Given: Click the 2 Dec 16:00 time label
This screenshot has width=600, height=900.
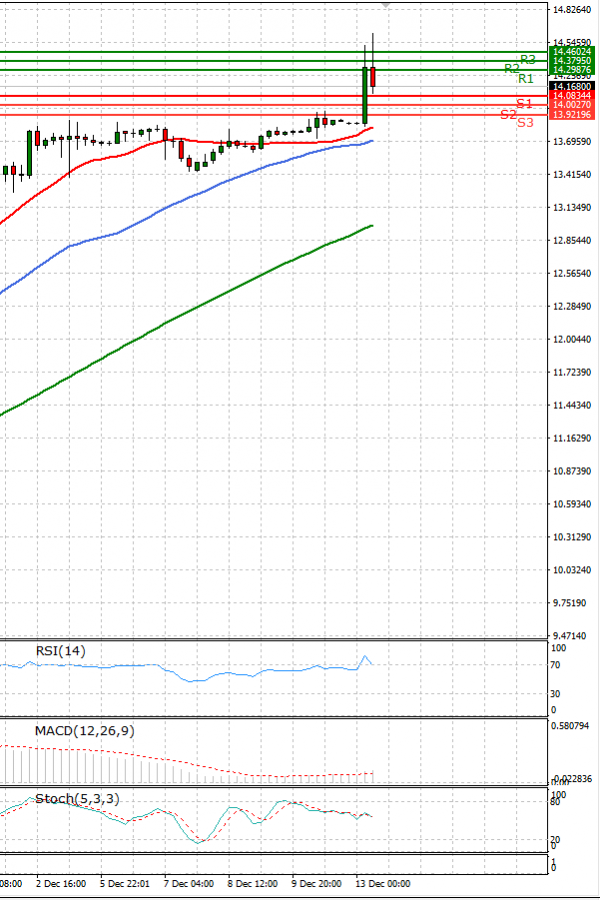Looking at the screenshot, I should click(x=61, y=883).
